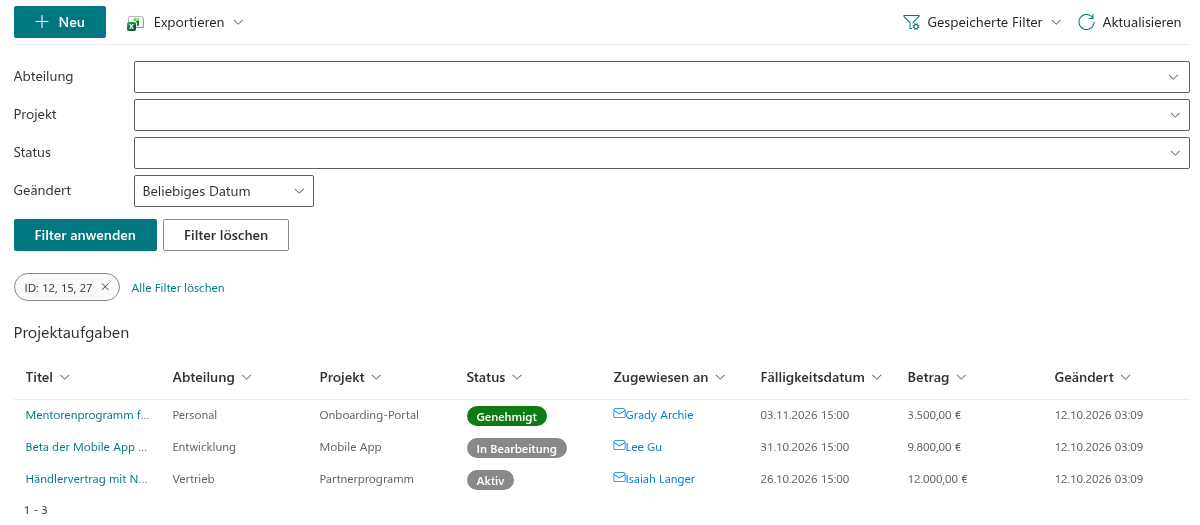Click the Filter löschen button
1200x525 pixels.
tap(226, 235)
